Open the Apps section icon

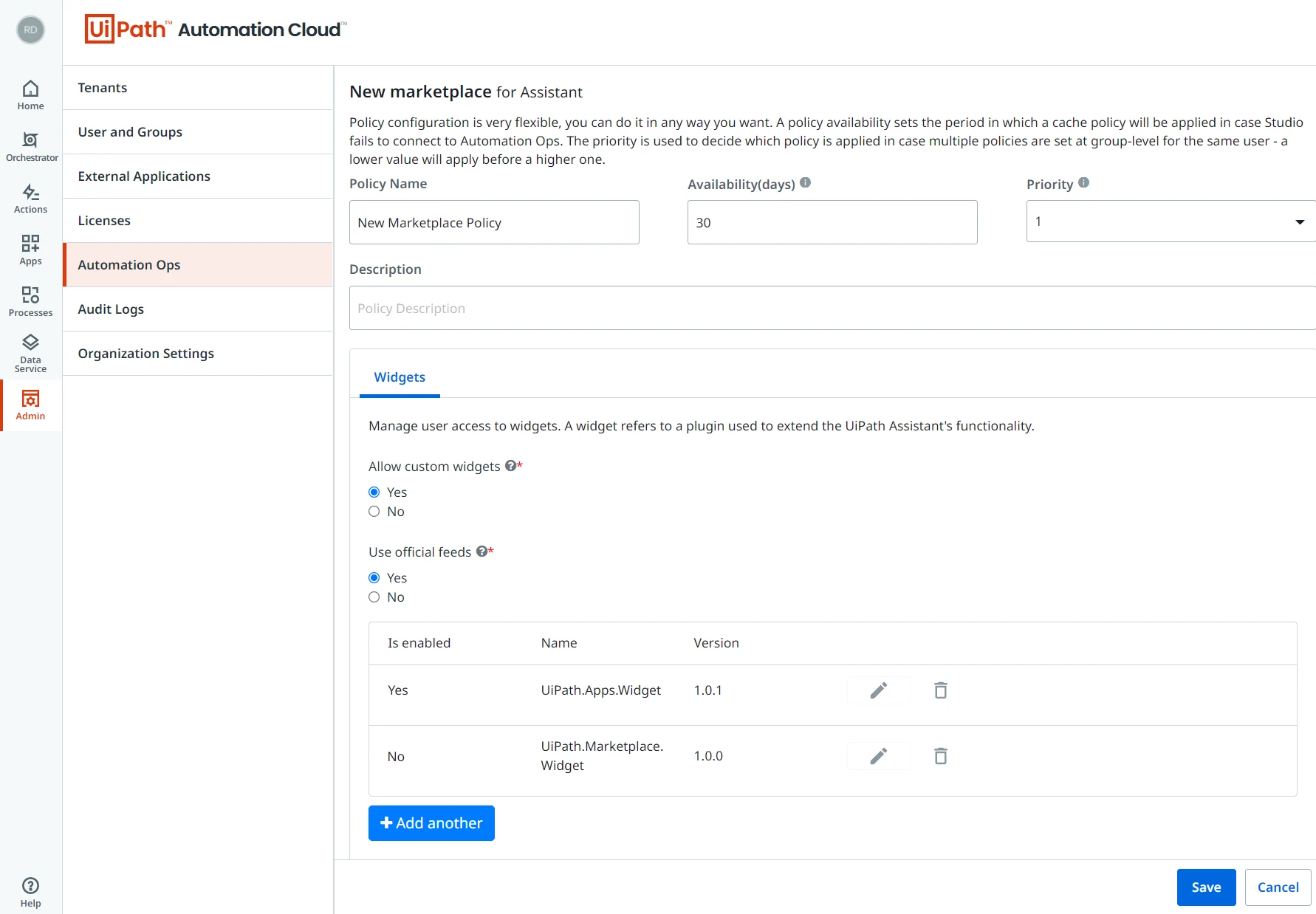pyautogui.click(x=30, y=250)
